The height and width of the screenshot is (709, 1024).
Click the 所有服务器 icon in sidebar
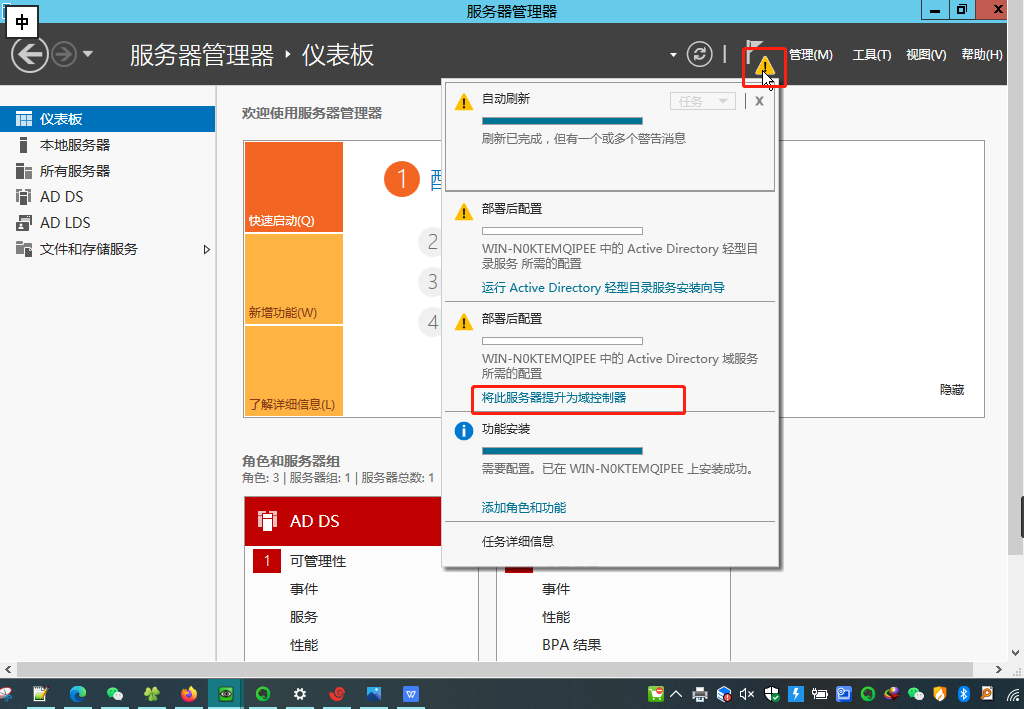tap(24, 171)
